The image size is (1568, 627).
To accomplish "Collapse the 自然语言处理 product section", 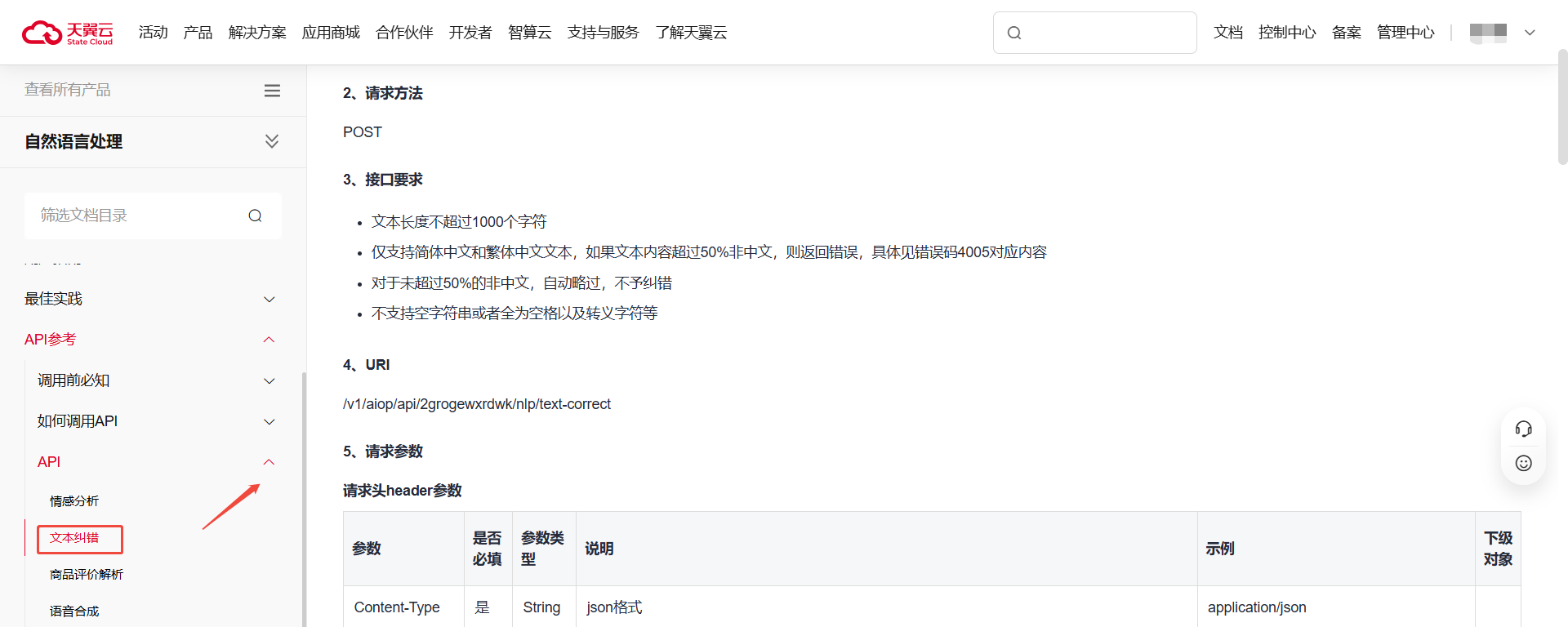I will click(x=272, y=141).
